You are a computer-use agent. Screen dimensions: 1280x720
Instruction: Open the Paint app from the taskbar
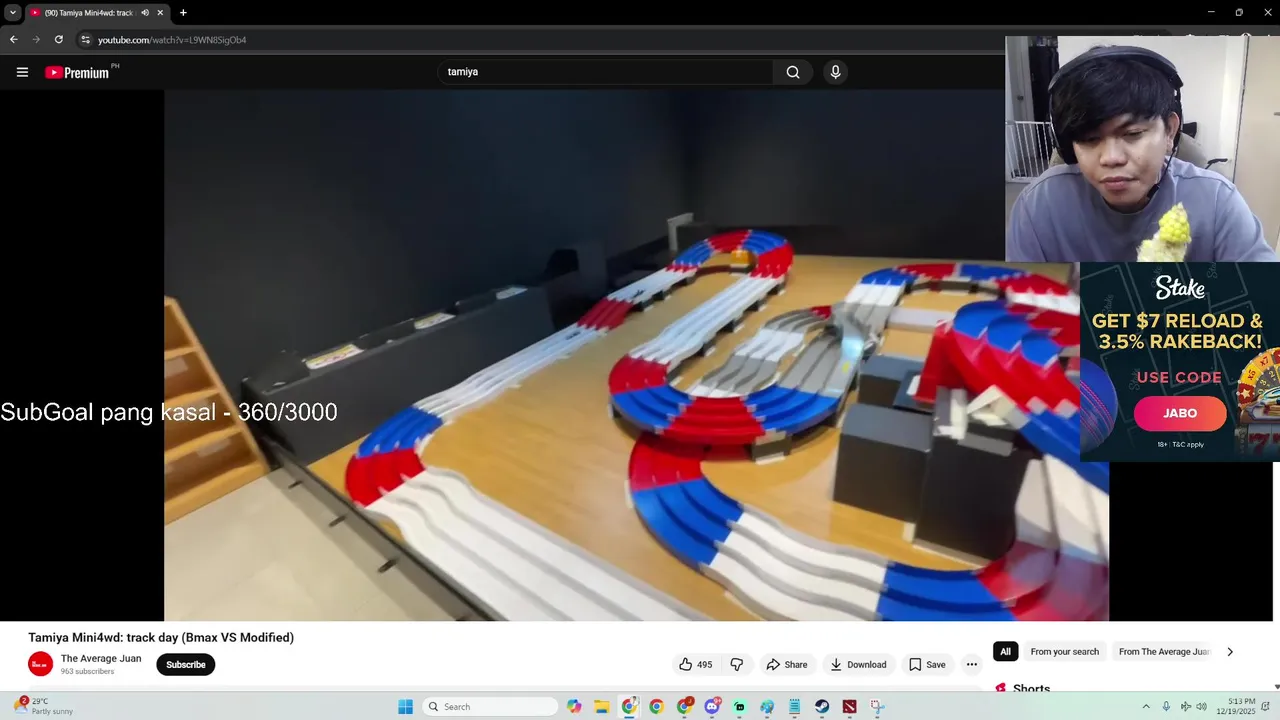click(767, 707)
